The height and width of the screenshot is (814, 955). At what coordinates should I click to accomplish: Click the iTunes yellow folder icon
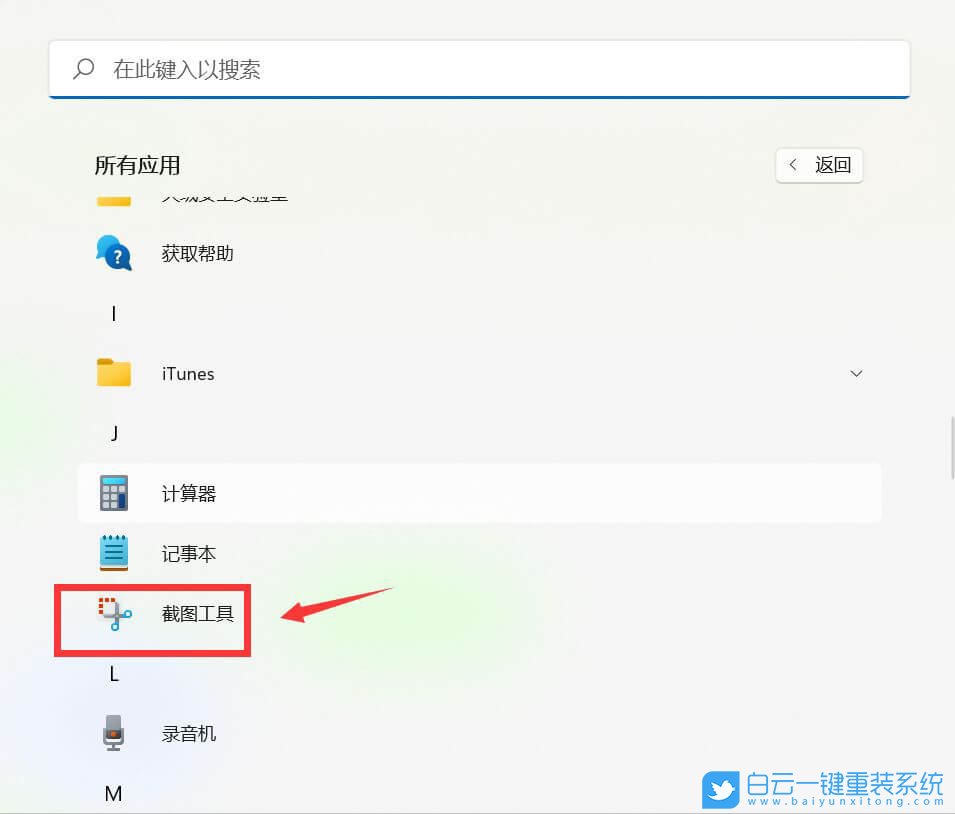113,372
